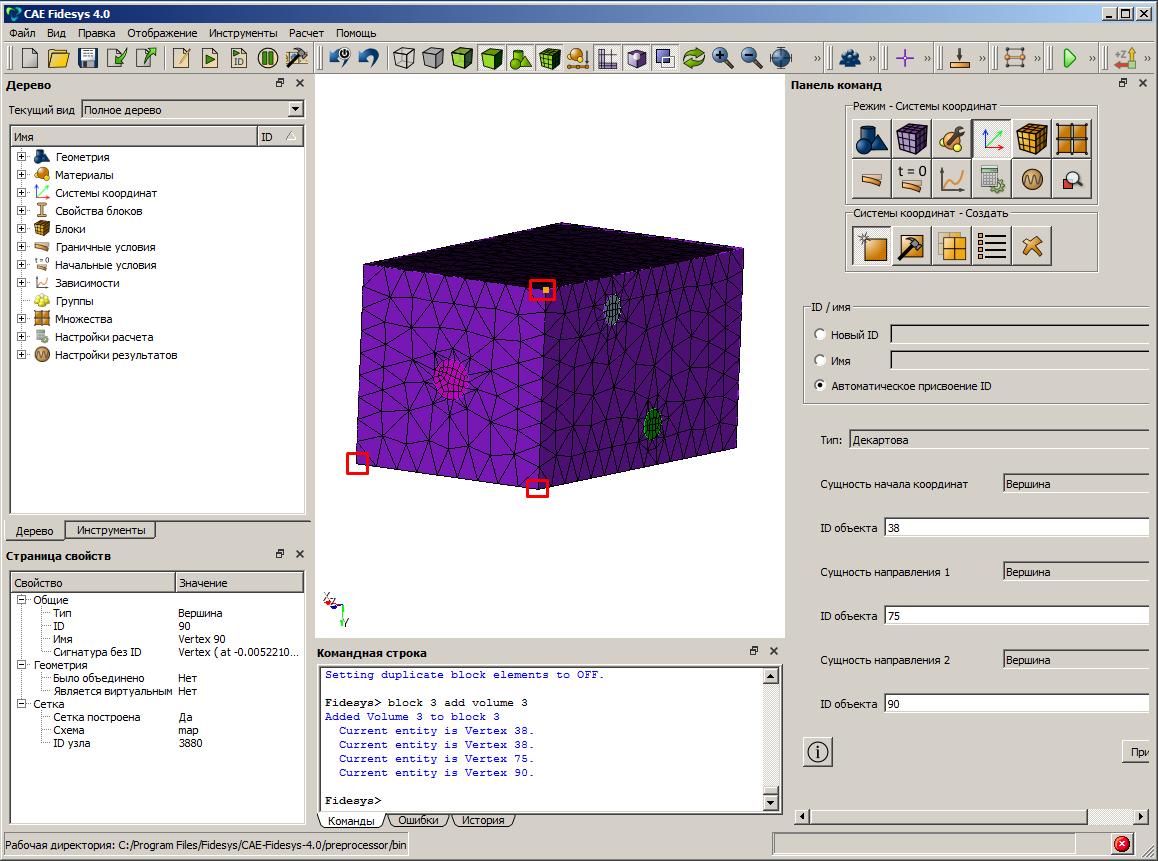This screenshot has width=1158, height=861.
Task: Click the info (i) button
Action: pyautogui.click(x=818, y=752)
